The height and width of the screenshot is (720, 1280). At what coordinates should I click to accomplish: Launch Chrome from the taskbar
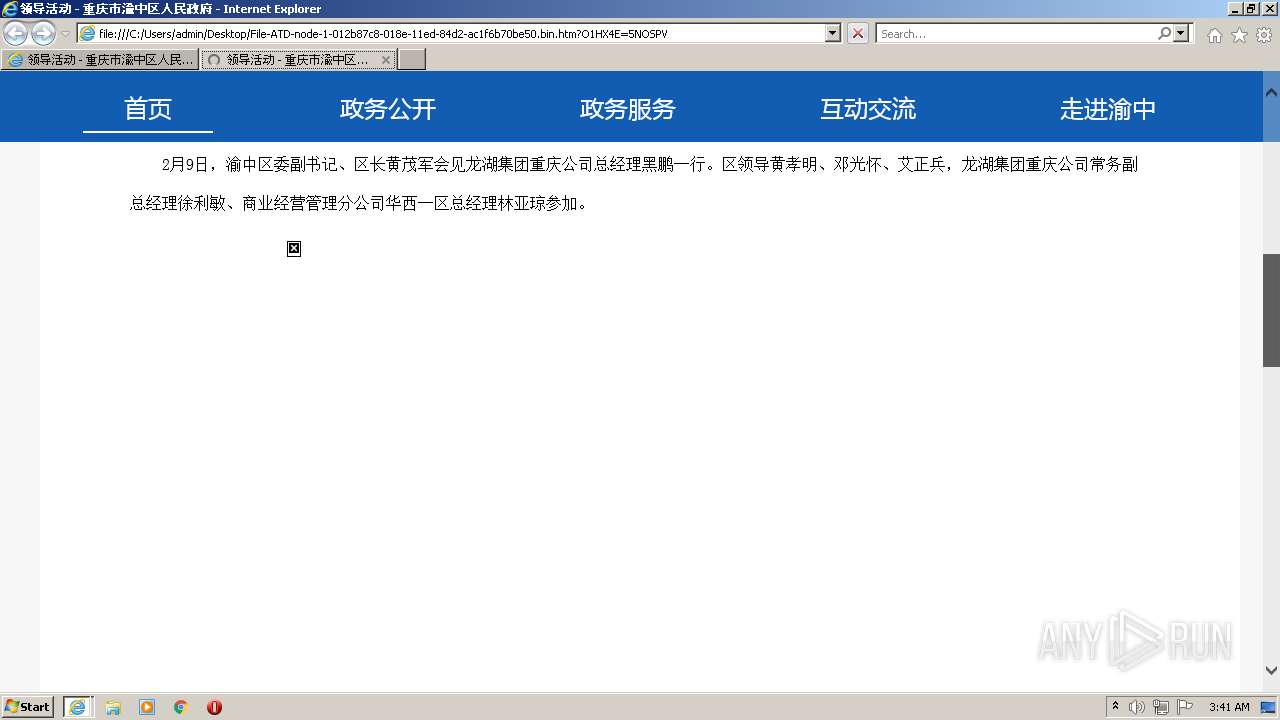click(x=181, y=707)
